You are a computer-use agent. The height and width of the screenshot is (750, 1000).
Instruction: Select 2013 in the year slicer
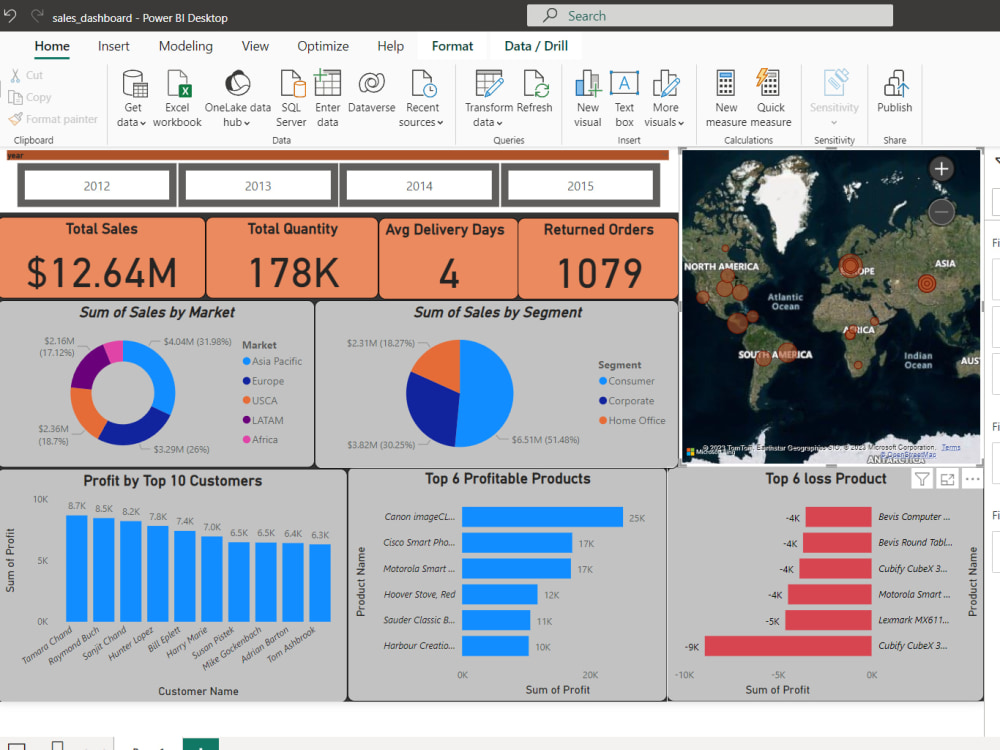257,185
